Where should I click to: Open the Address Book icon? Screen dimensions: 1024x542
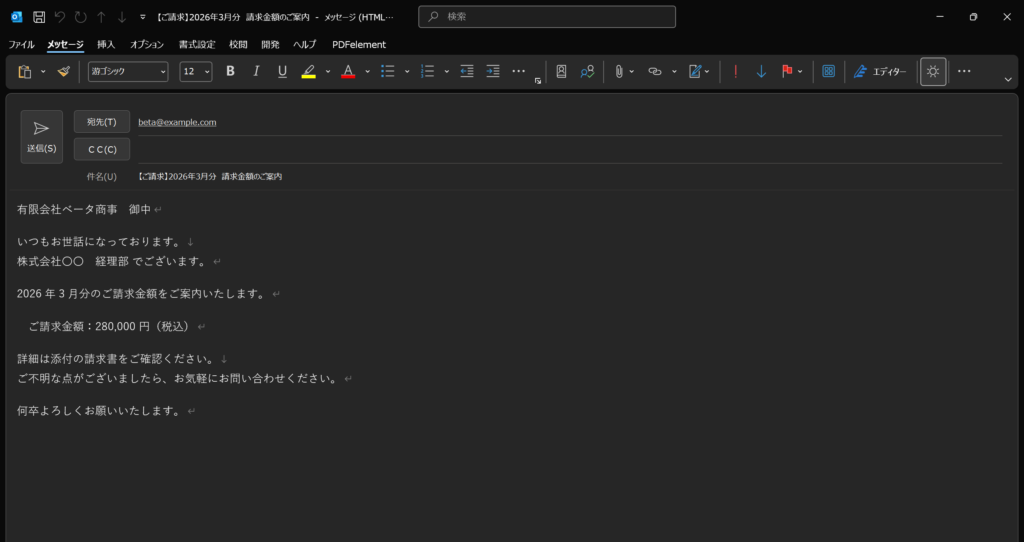point(561,72)
